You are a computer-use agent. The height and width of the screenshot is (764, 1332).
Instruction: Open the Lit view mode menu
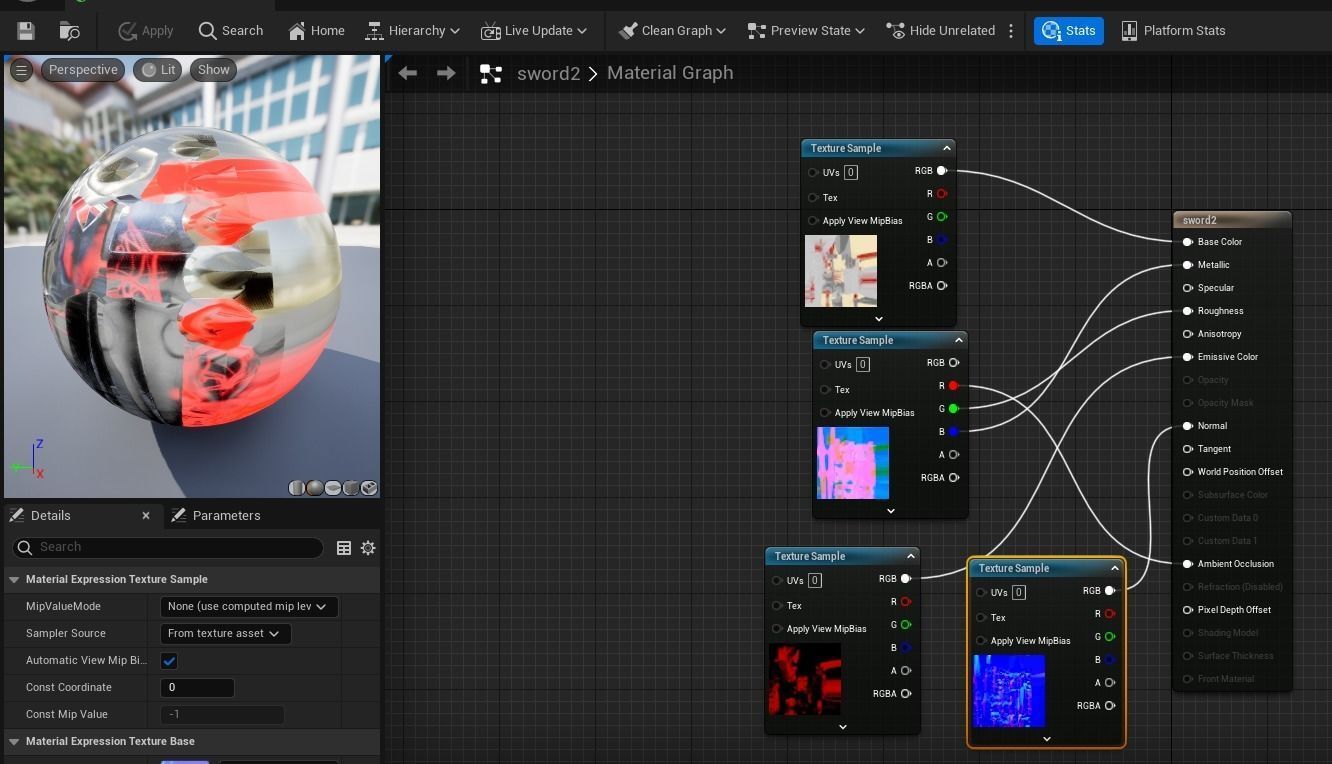(158, 70)
